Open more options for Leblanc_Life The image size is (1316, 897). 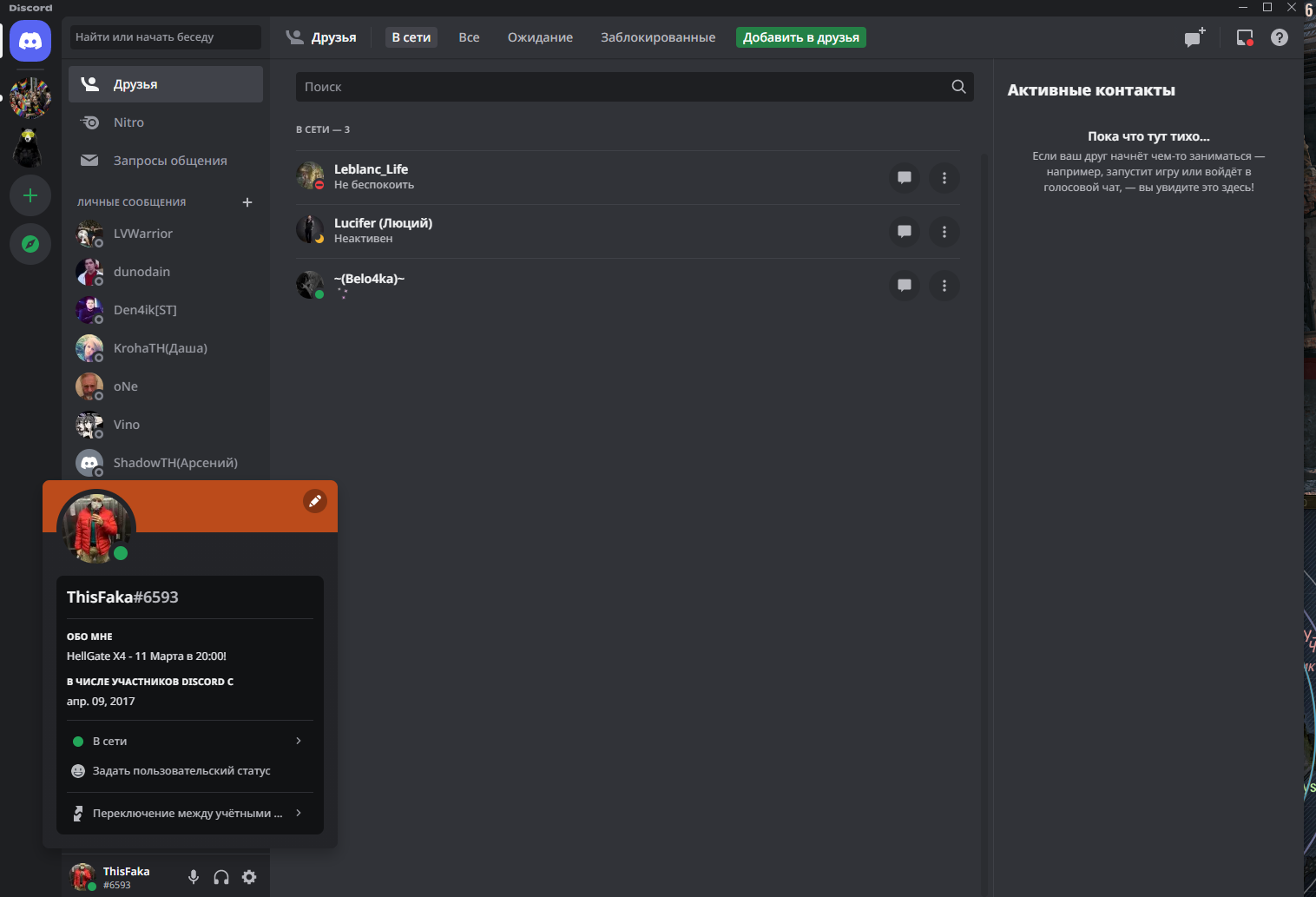[x=944, y=178]
